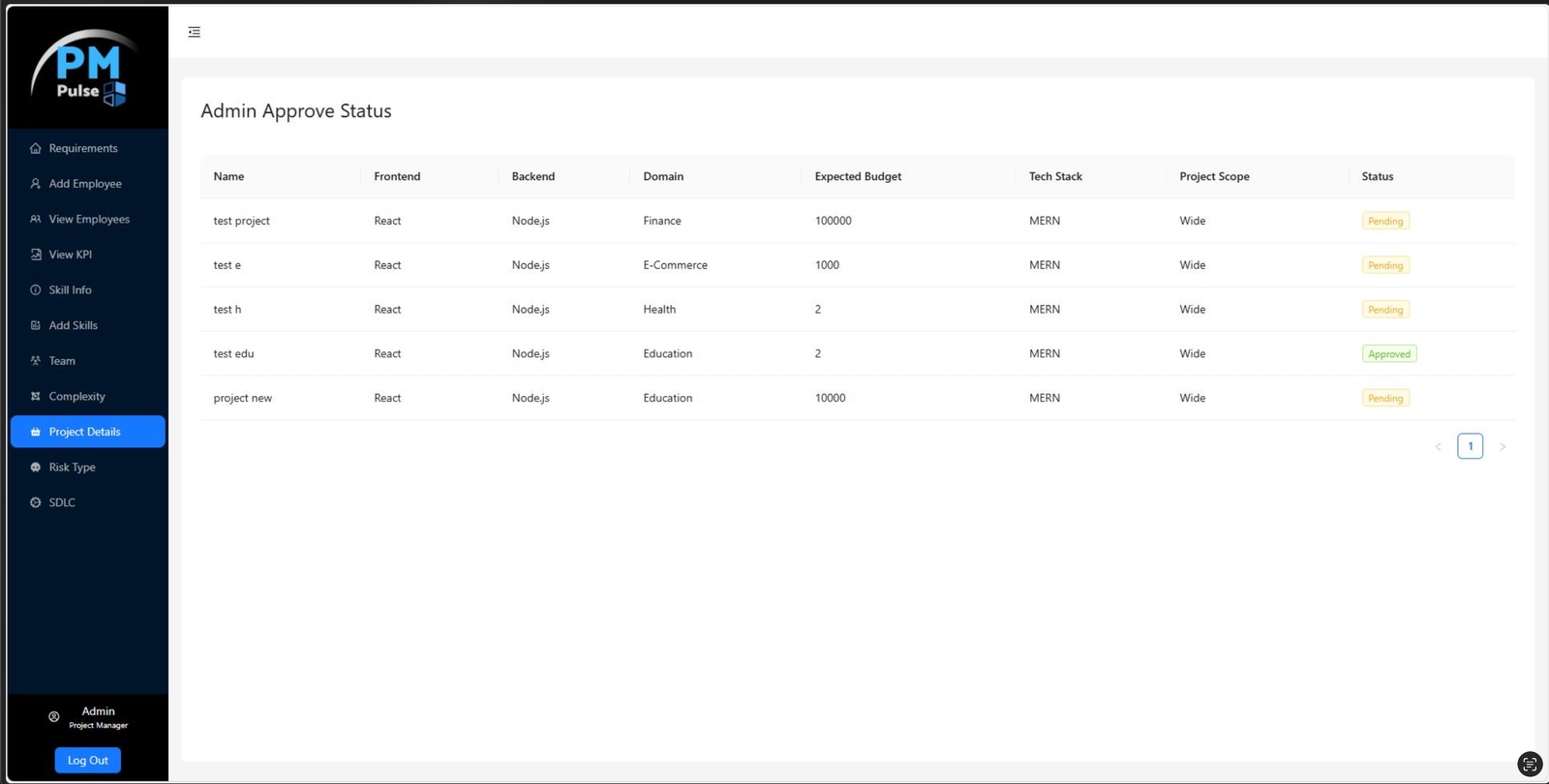Viewport: 1549px width, 784px height.
Task: Click the gear icon beside SDLC
Action: pos(36,502)
